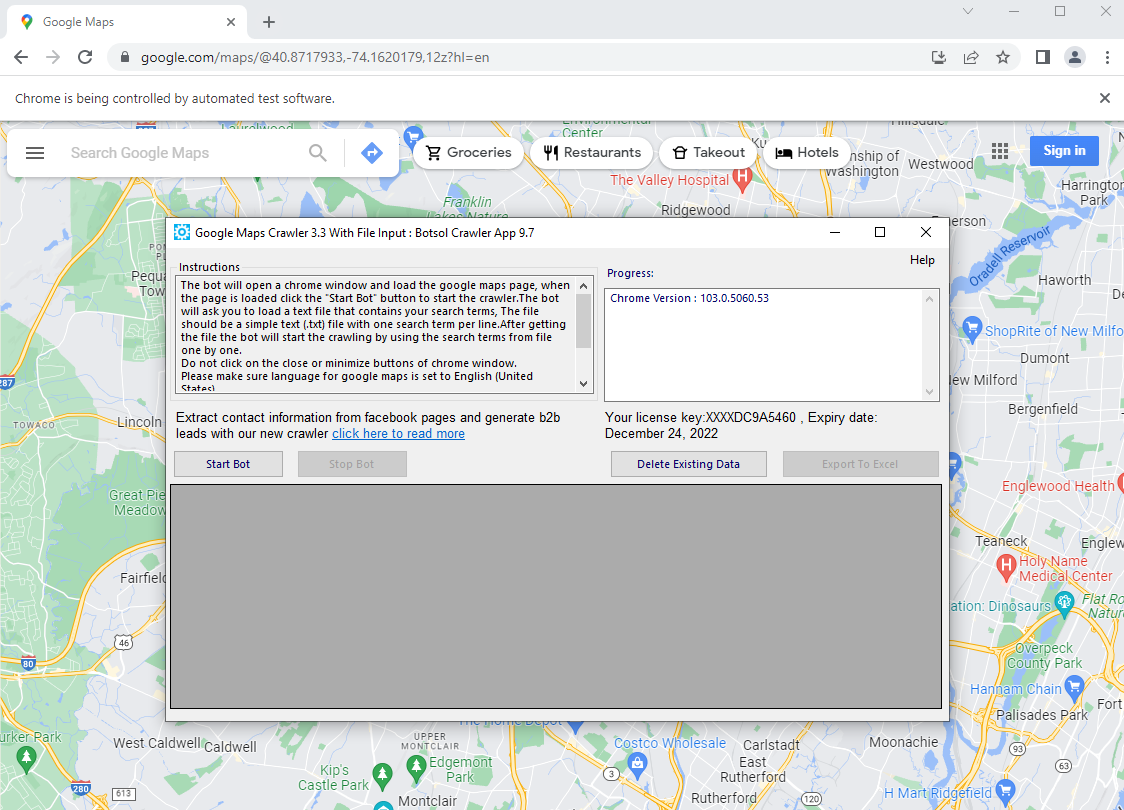1124x810 pixels.
Task: Open the Help menu in the crawler
Action: [922, 259]
